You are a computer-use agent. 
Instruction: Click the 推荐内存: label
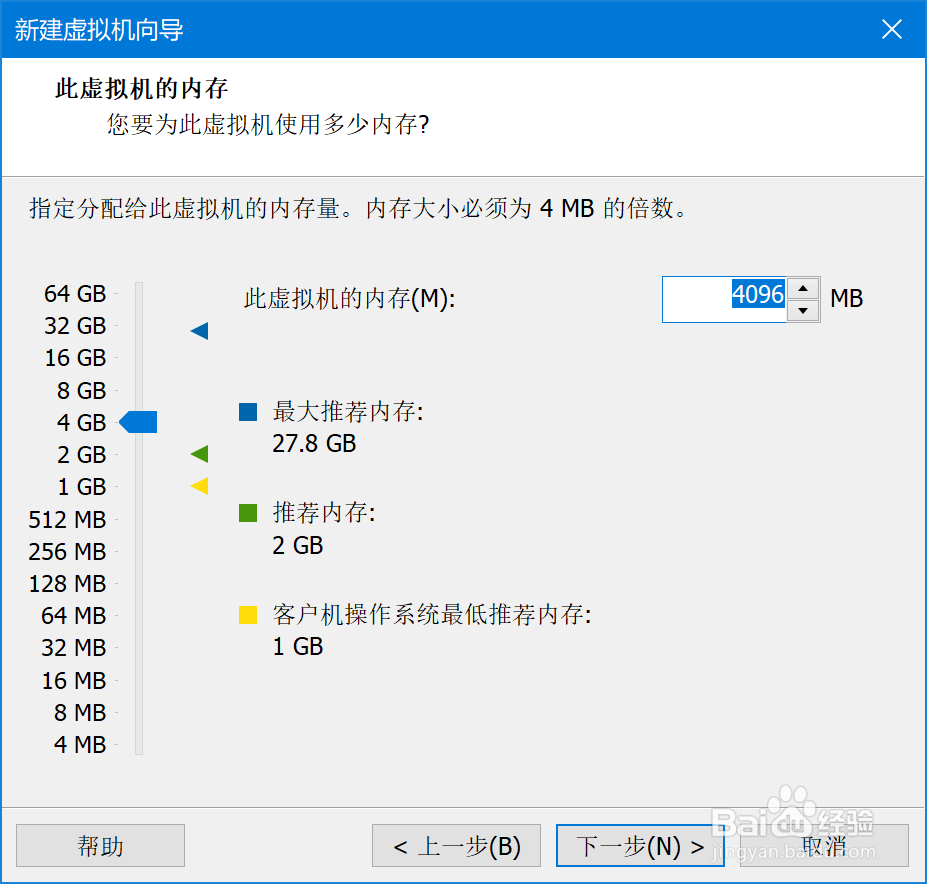[x=324, y=513]
